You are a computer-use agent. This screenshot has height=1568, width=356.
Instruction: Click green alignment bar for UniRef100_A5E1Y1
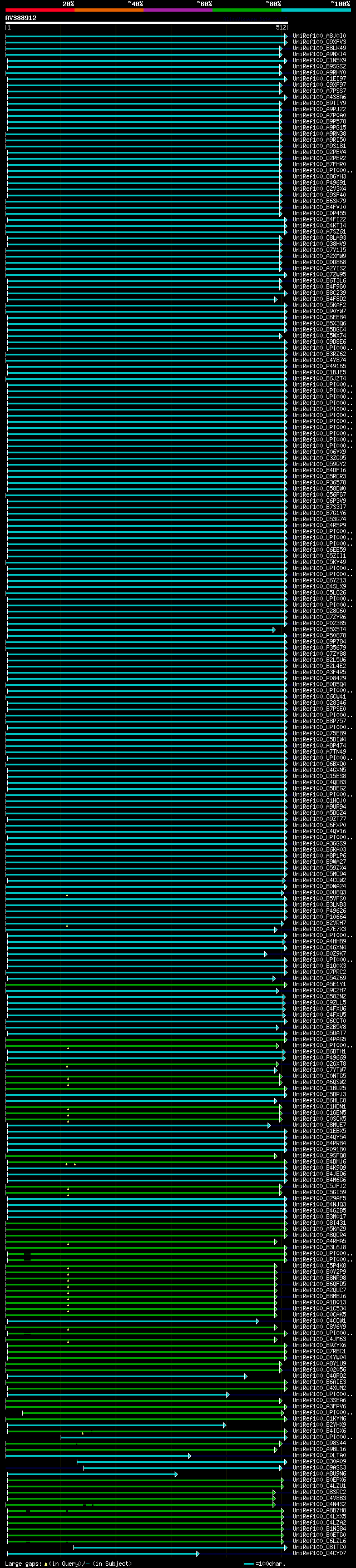(x=147, y=985)
